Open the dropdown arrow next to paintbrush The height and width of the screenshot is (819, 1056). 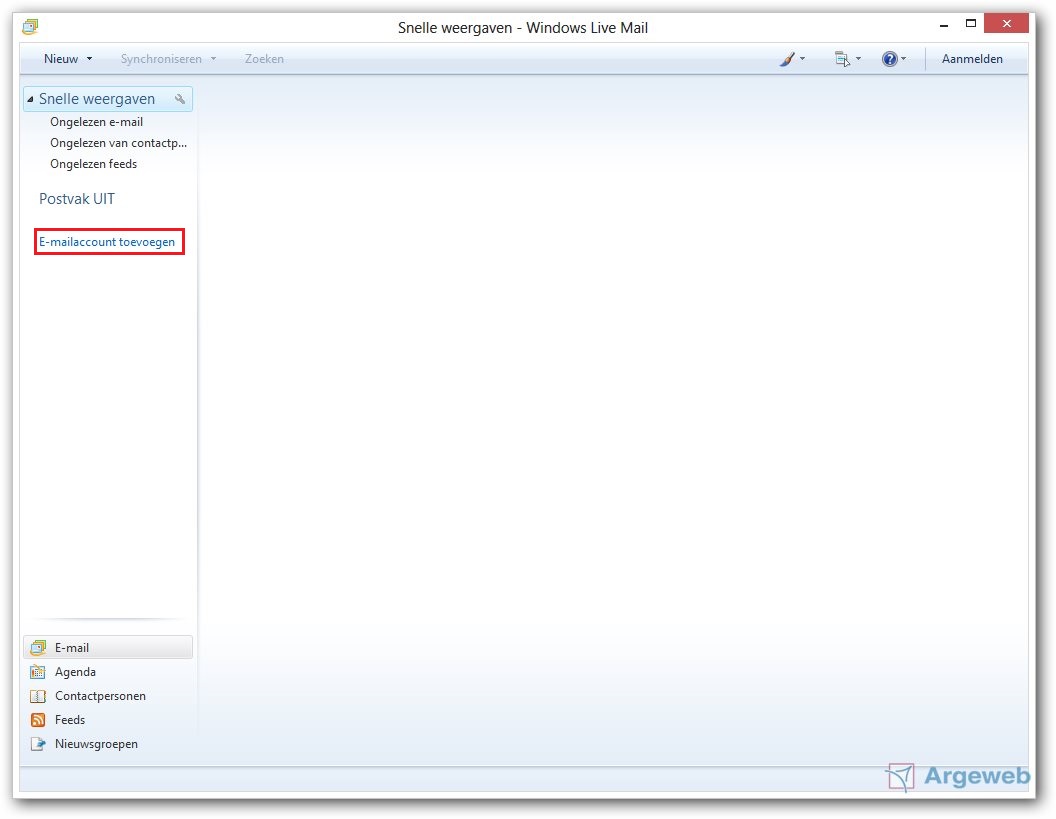click(x=802, y=59)
